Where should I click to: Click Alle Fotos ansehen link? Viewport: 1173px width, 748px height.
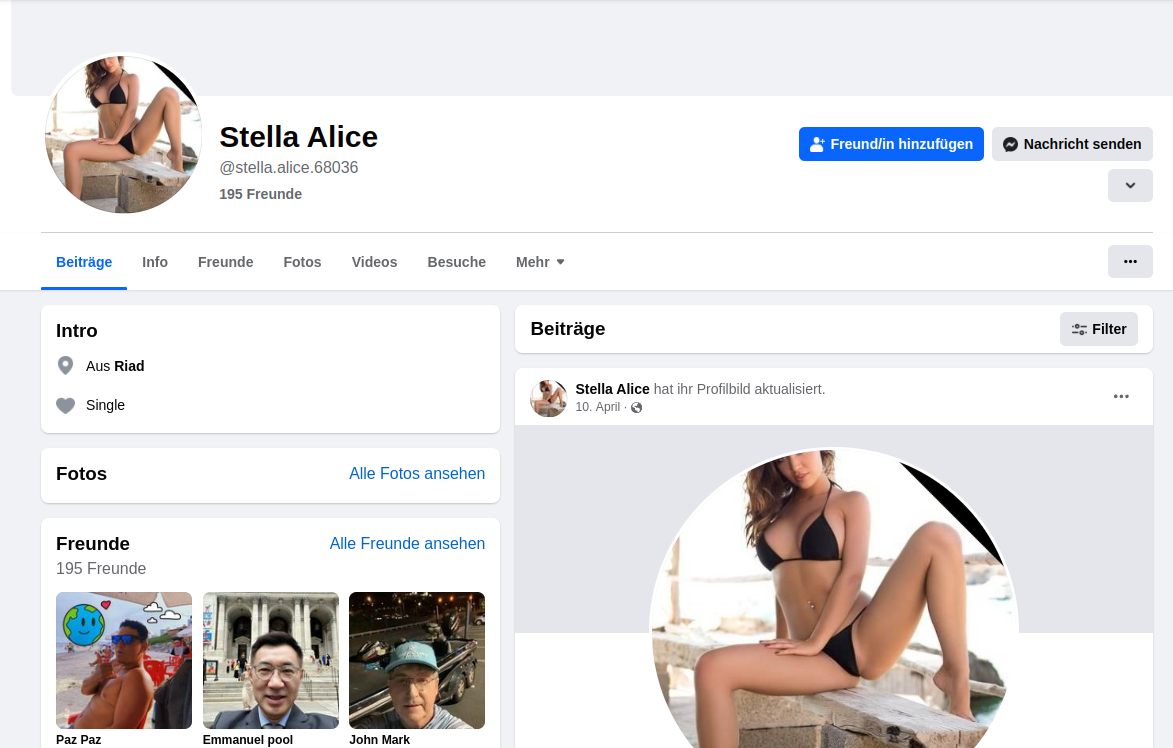(x=417, y=473)
